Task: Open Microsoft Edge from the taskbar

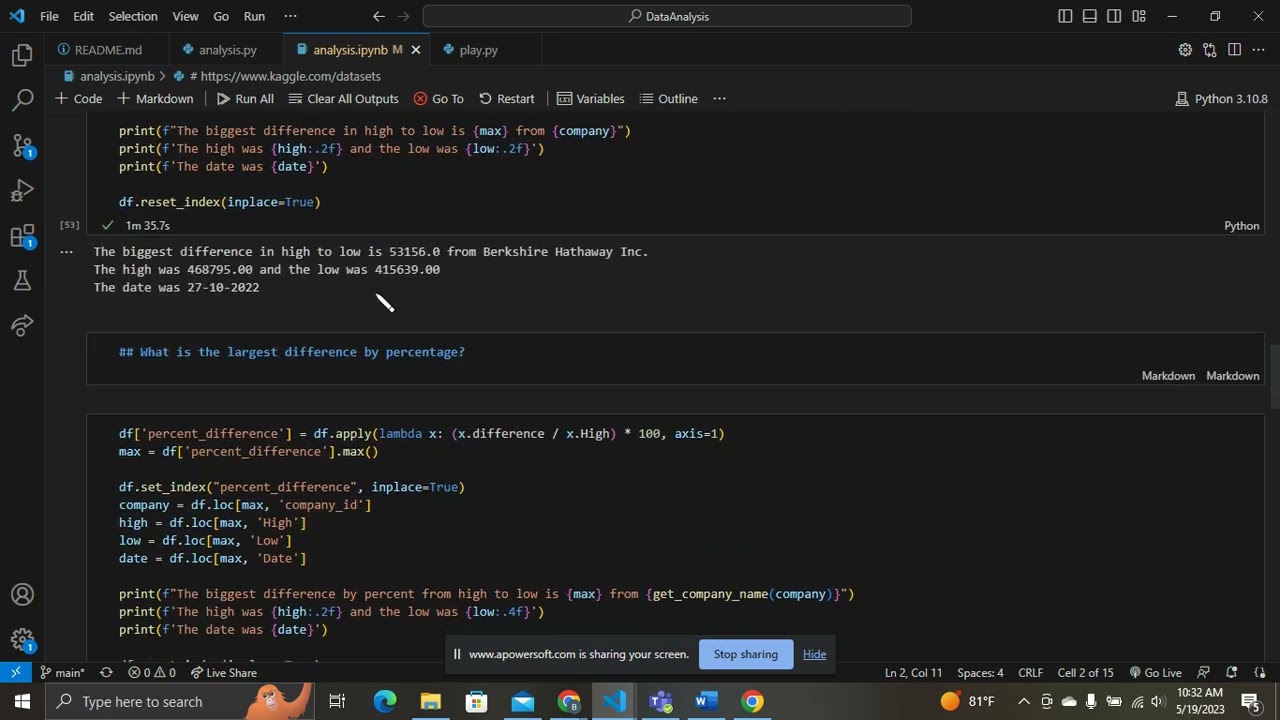Action: click(385, 701)
